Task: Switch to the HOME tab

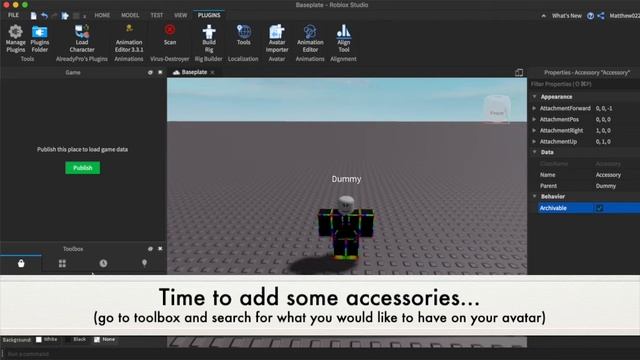Action: pyautogui.click(x=102, y=15)
